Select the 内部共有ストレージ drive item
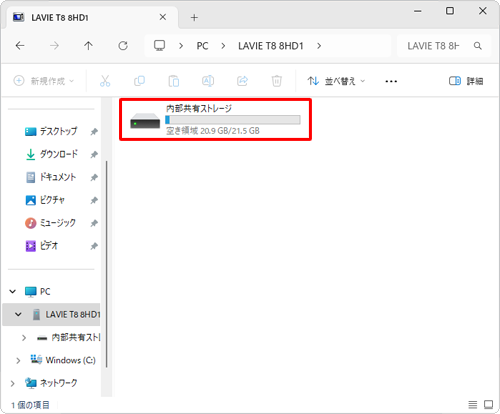Viewport: 500px width, 414px height. [215, 119]
